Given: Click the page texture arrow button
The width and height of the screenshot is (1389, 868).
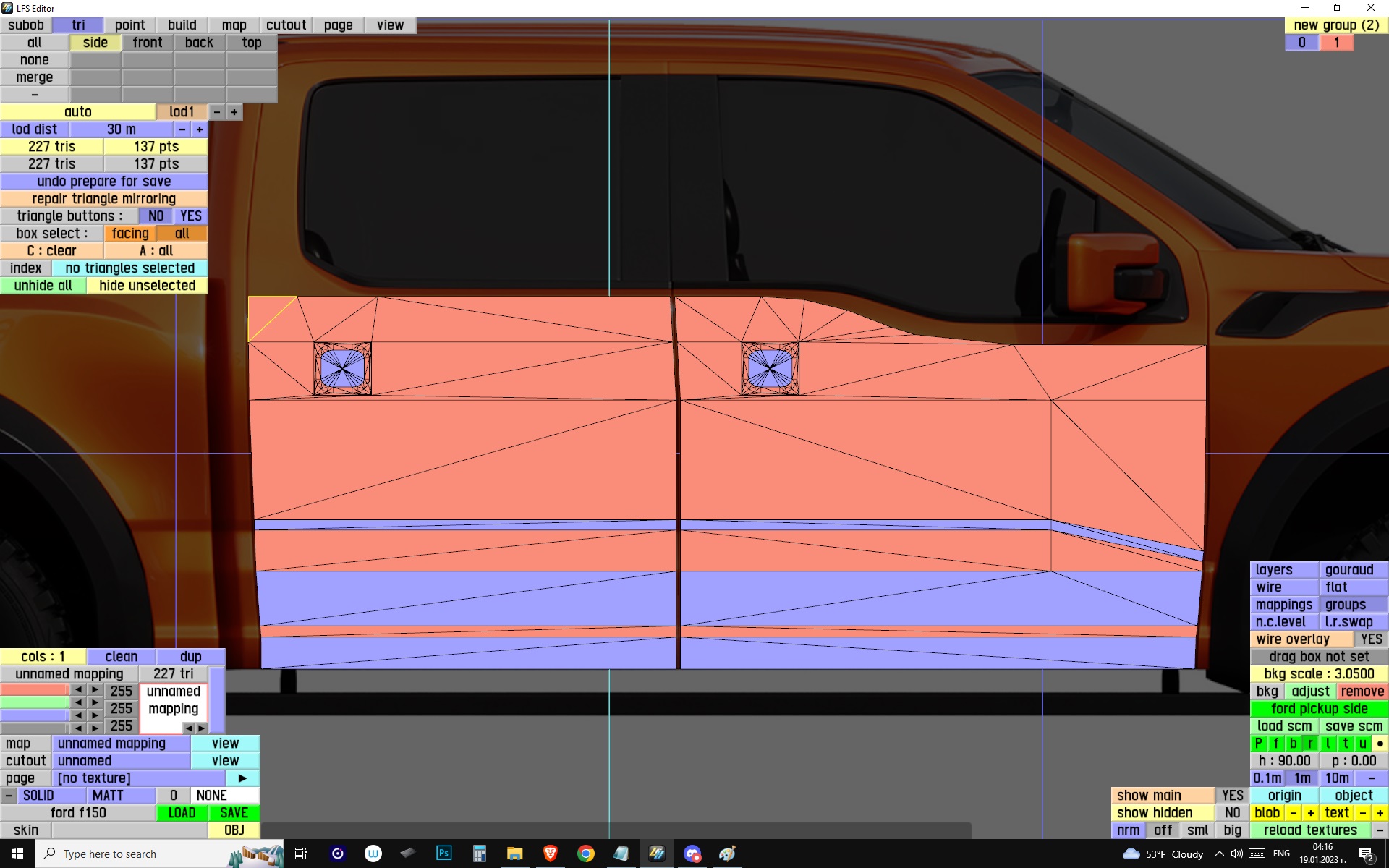Looking at the screenshot, I should click(x=242, y=778).
